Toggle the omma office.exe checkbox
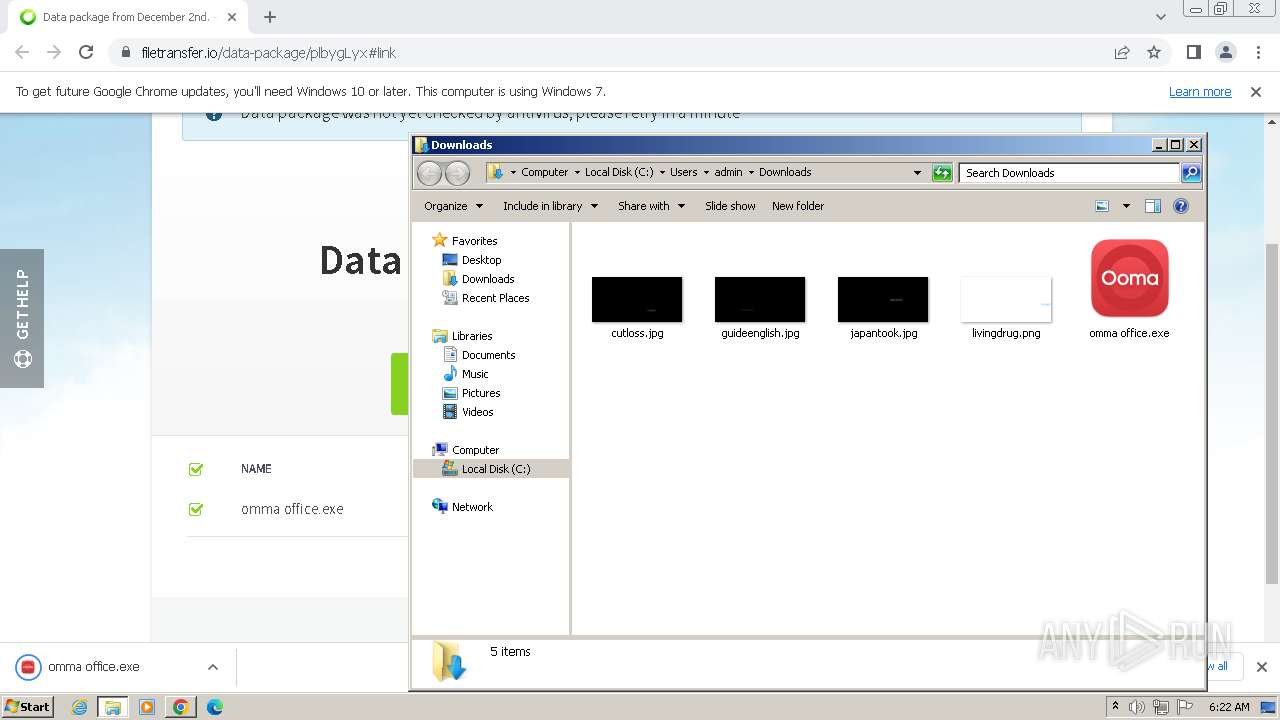 tap(196, 509)
